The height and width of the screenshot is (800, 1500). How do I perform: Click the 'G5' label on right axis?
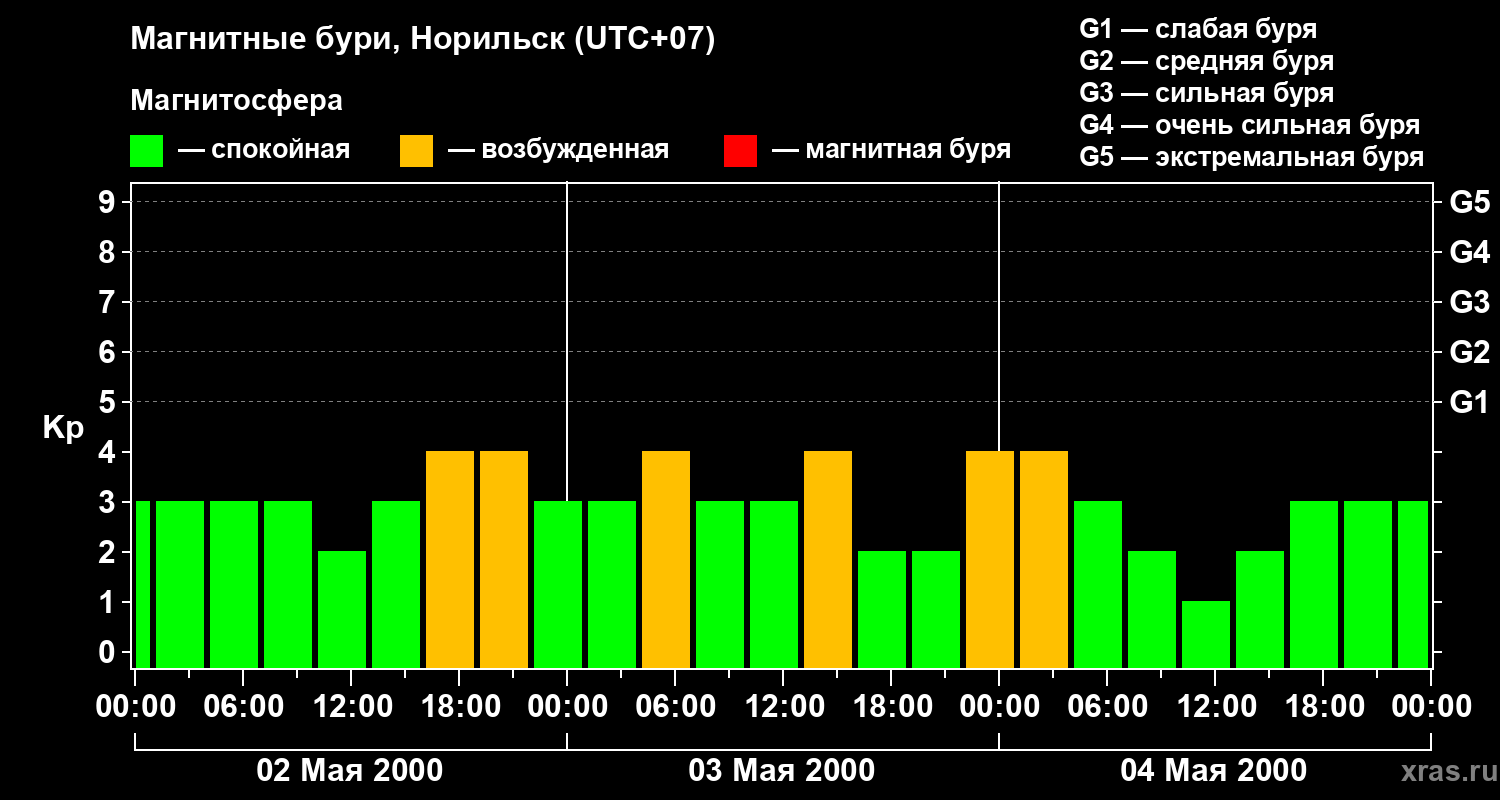point(1469,202)
